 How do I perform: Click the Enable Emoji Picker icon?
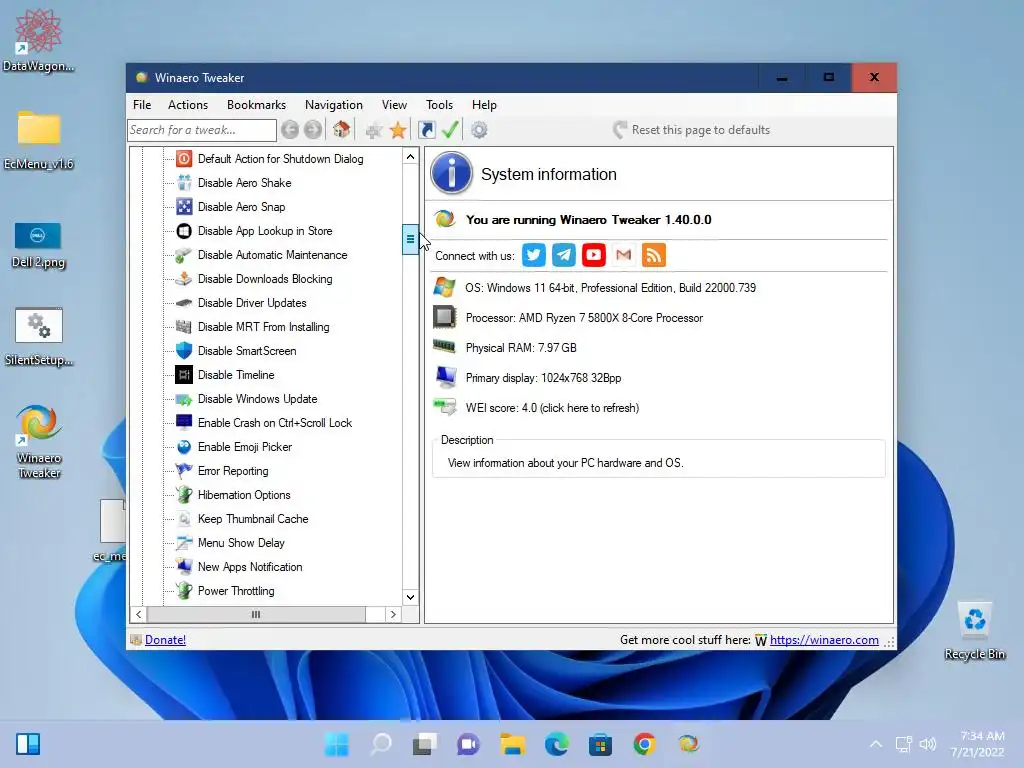[x=184, y=447]
